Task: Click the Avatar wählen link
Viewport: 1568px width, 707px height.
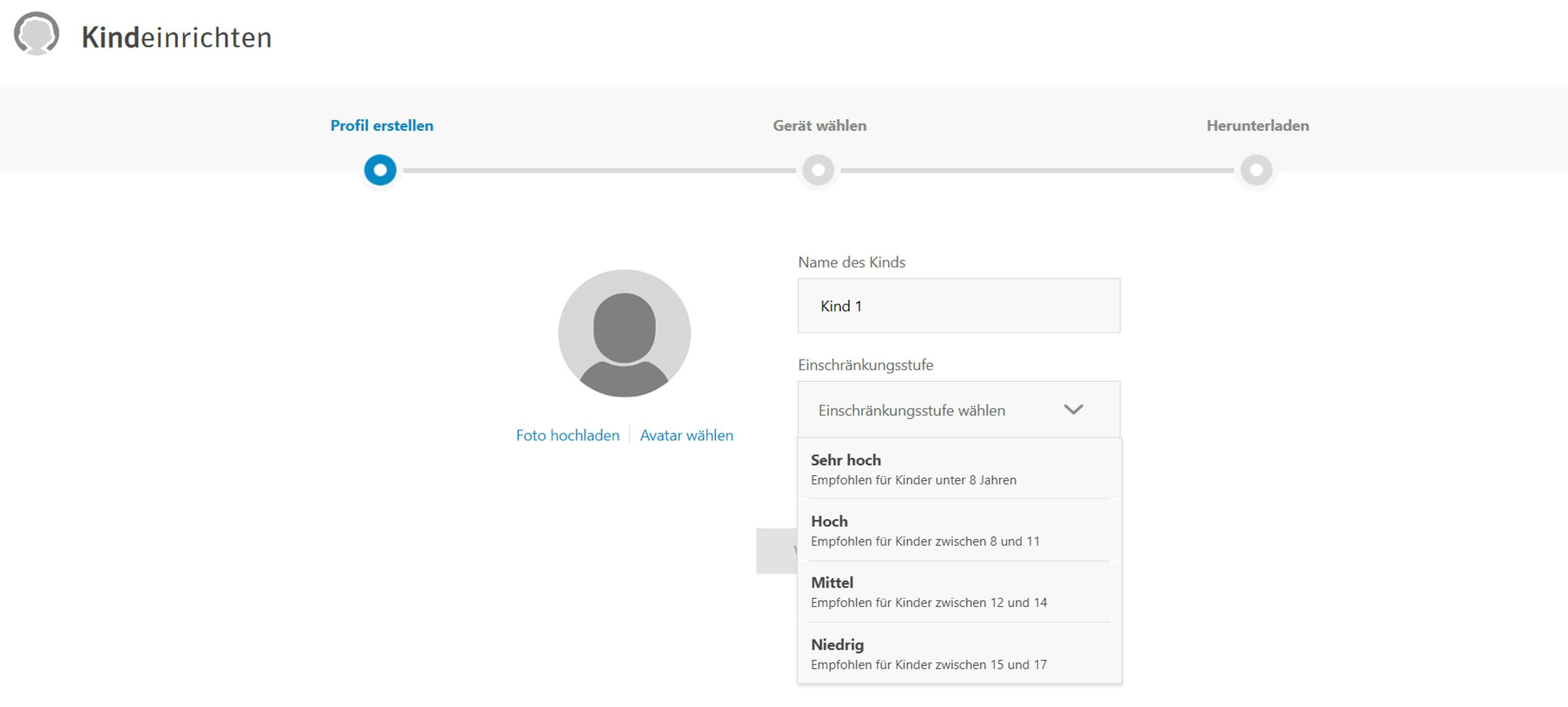Action: pos(686,436)
